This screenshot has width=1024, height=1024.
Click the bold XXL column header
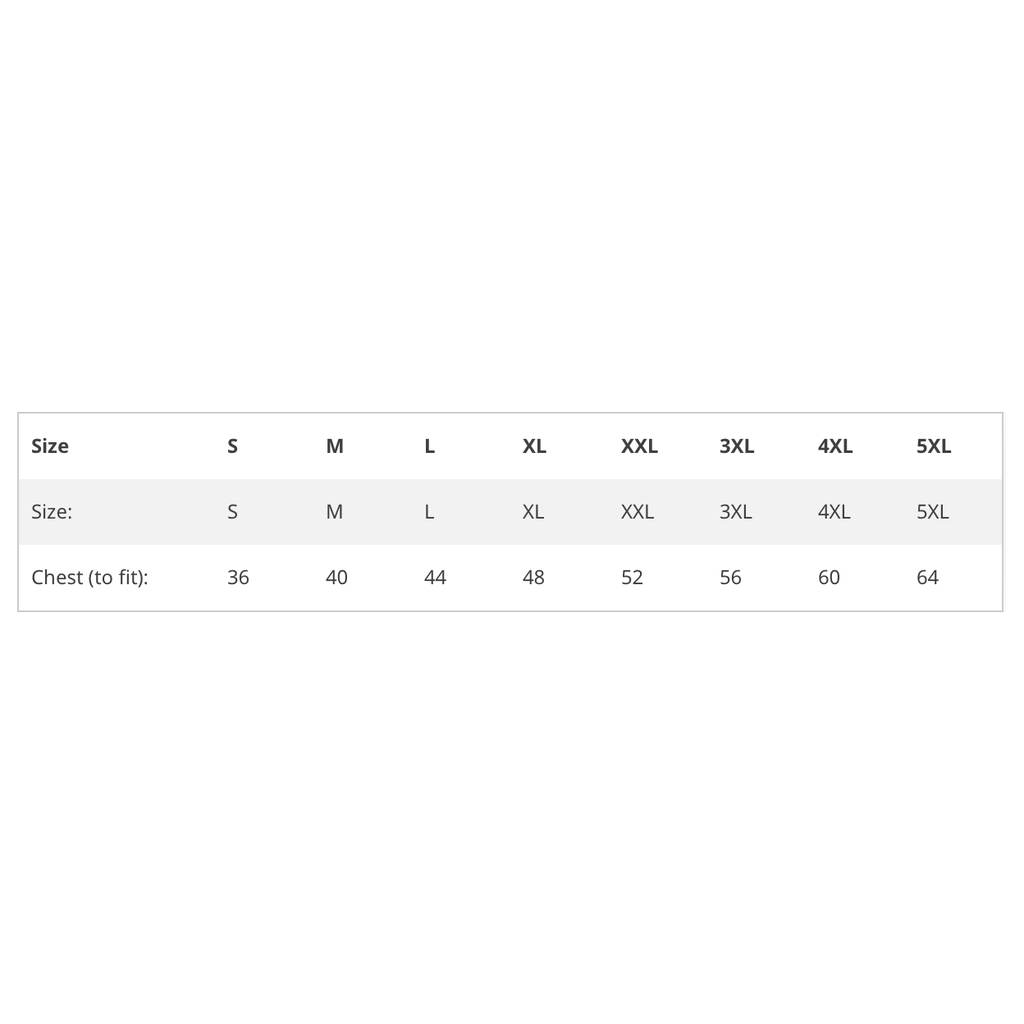pyautogui.click(x=639, y=446)
